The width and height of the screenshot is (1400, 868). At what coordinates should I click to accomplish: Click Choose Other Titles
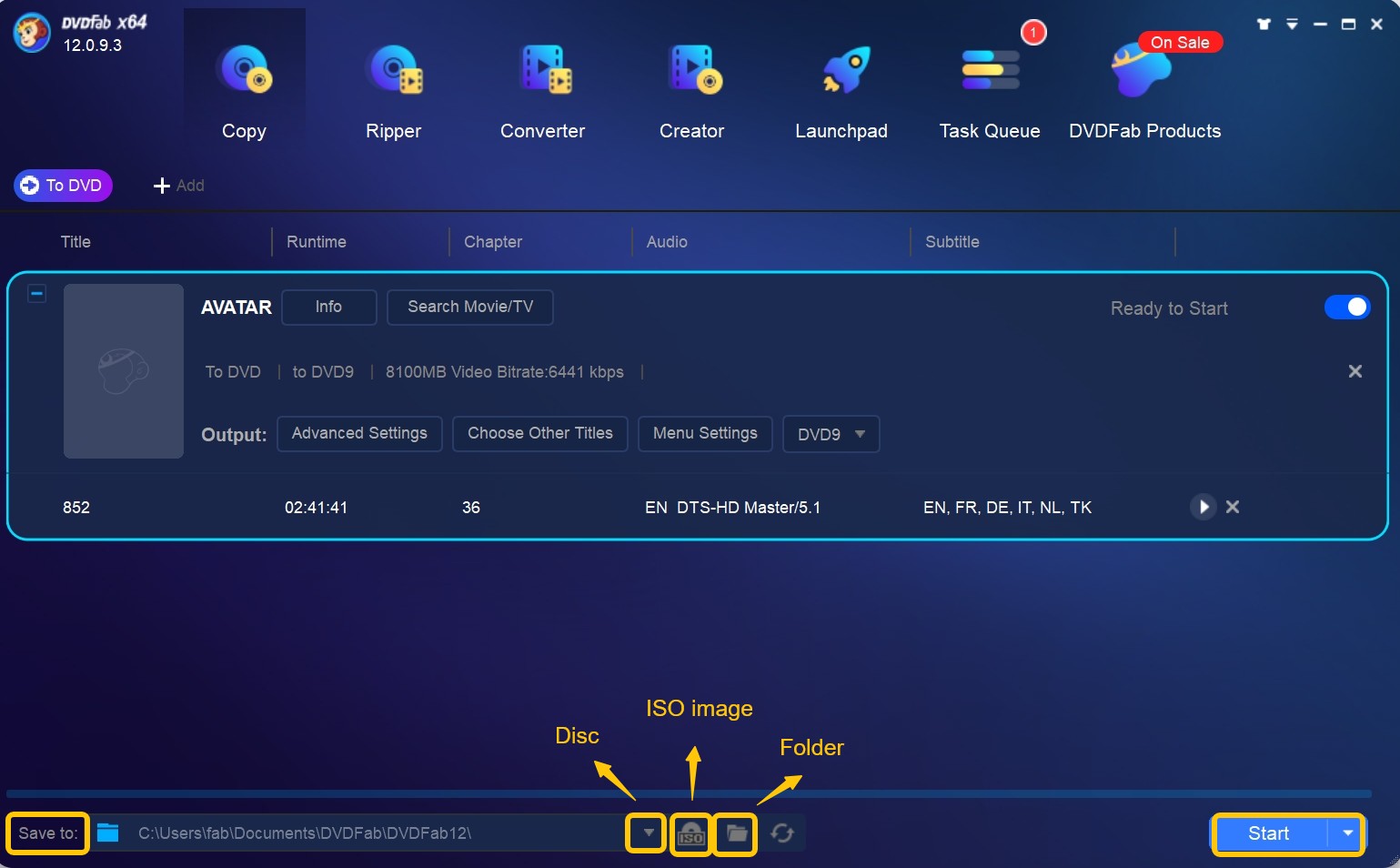click(540, 434)
